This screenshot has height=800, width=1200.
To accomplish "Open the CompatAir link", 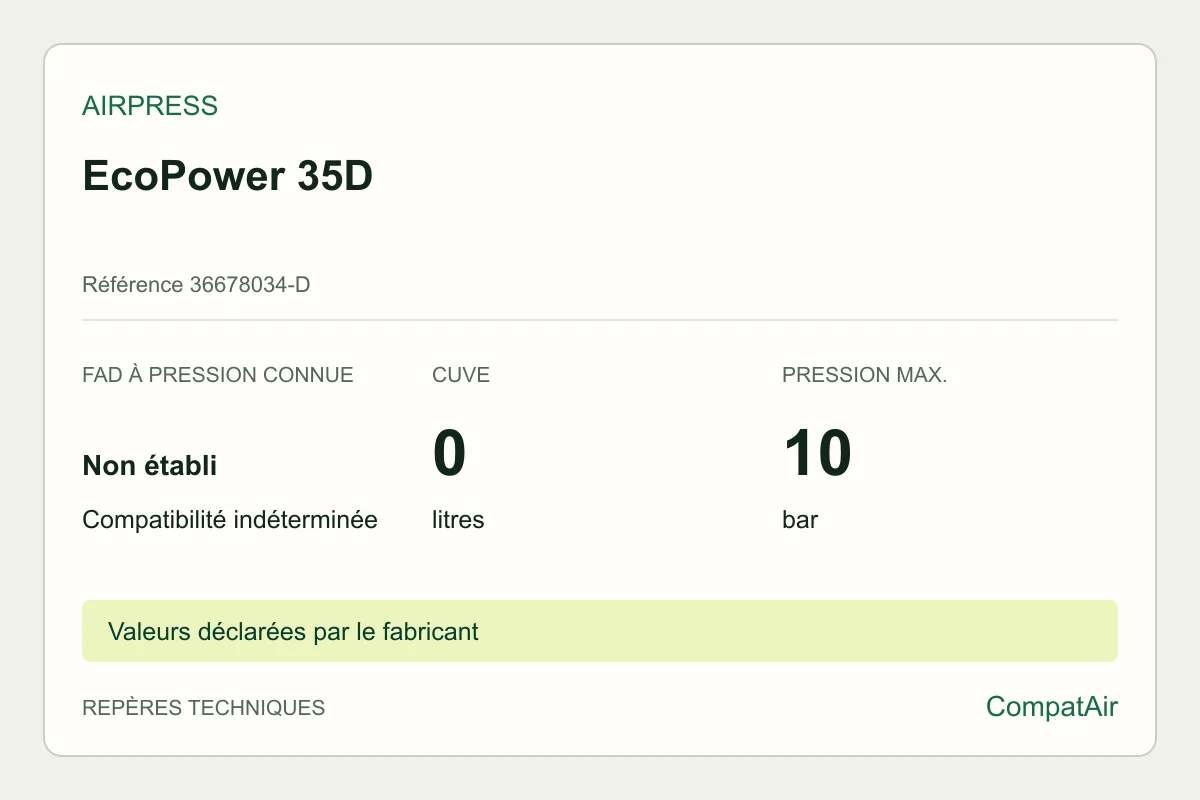I will coord(1052,707).
